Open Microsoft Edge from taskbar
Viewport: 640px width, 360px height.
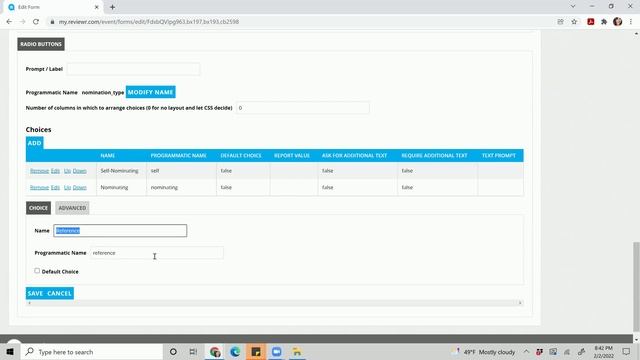[x=235, y=351]
